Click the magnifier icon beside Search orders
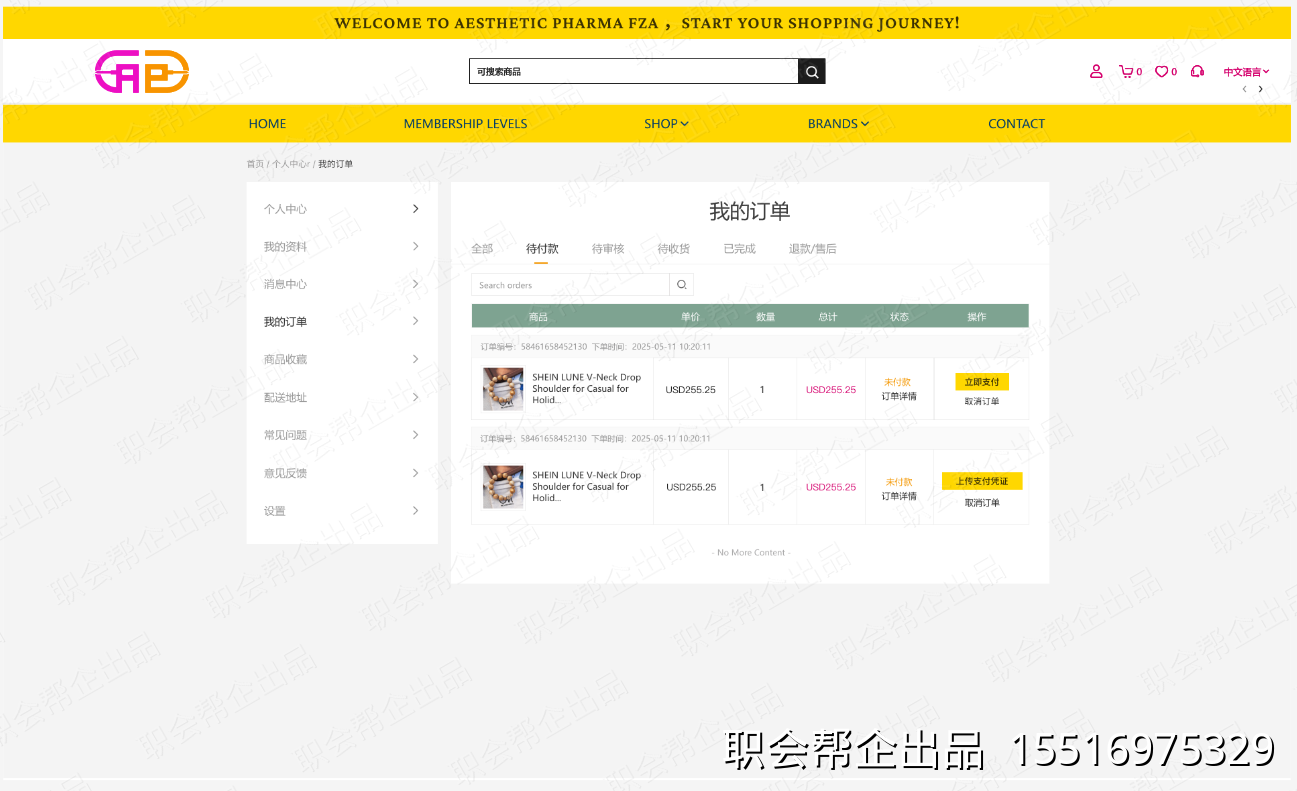This screenshot has width=1297, height=791. coord(682,285)
